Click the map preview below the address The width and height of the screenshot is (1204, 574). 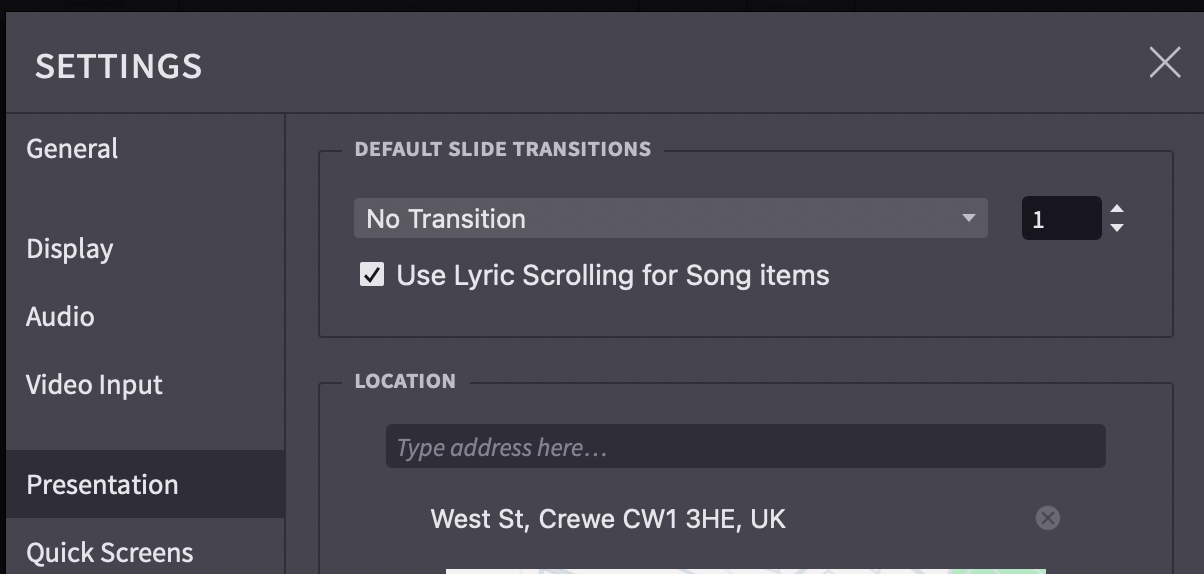(x=745, y=570)
